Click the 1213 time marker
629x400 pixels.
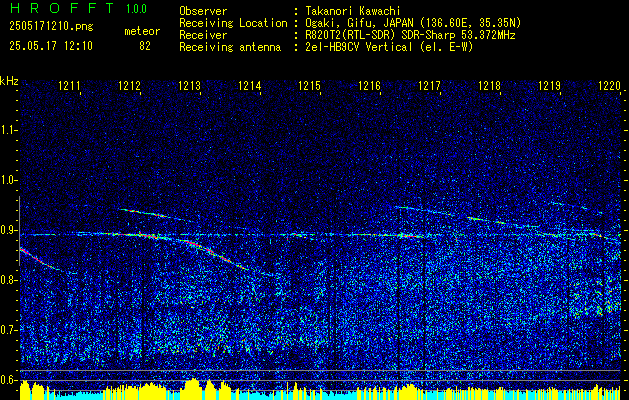[190, 85]
